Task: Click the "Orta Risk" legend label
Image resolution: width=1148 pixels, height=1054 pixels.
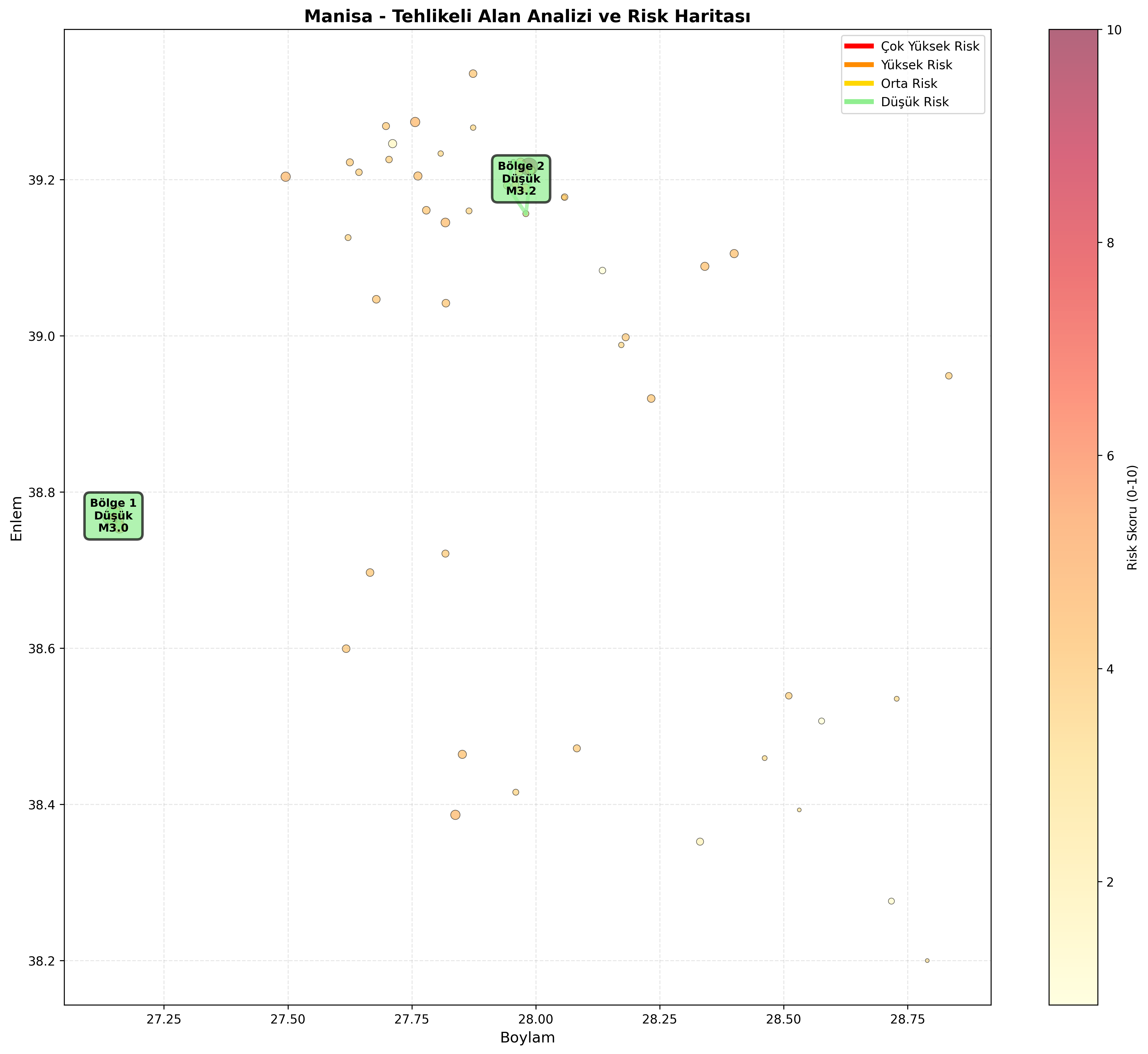Action: coord(909,84)
